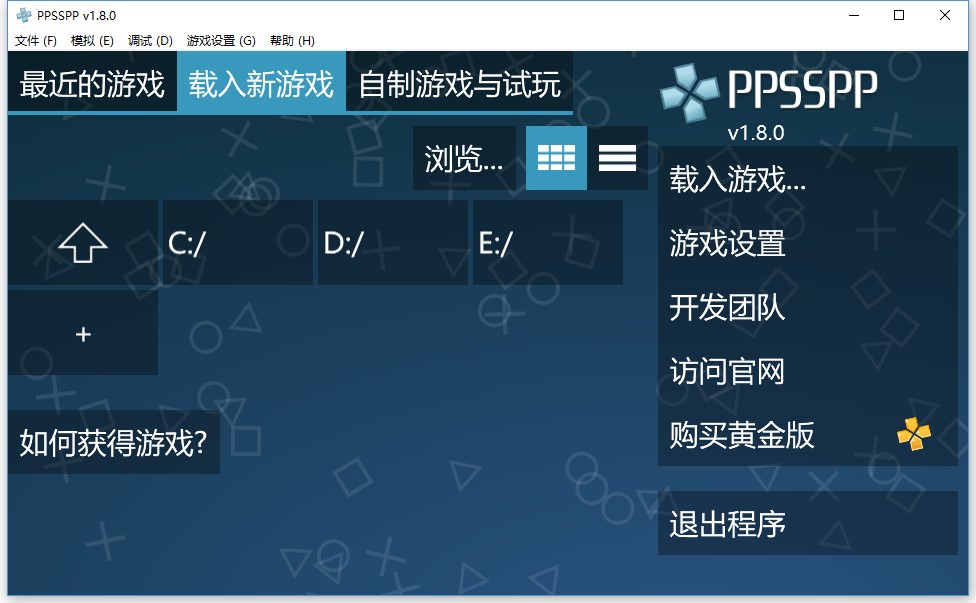This screenshot has height=603, width=976.
Task: Click the up arrow to go up a directory
Action: click(x=82, y=242)
